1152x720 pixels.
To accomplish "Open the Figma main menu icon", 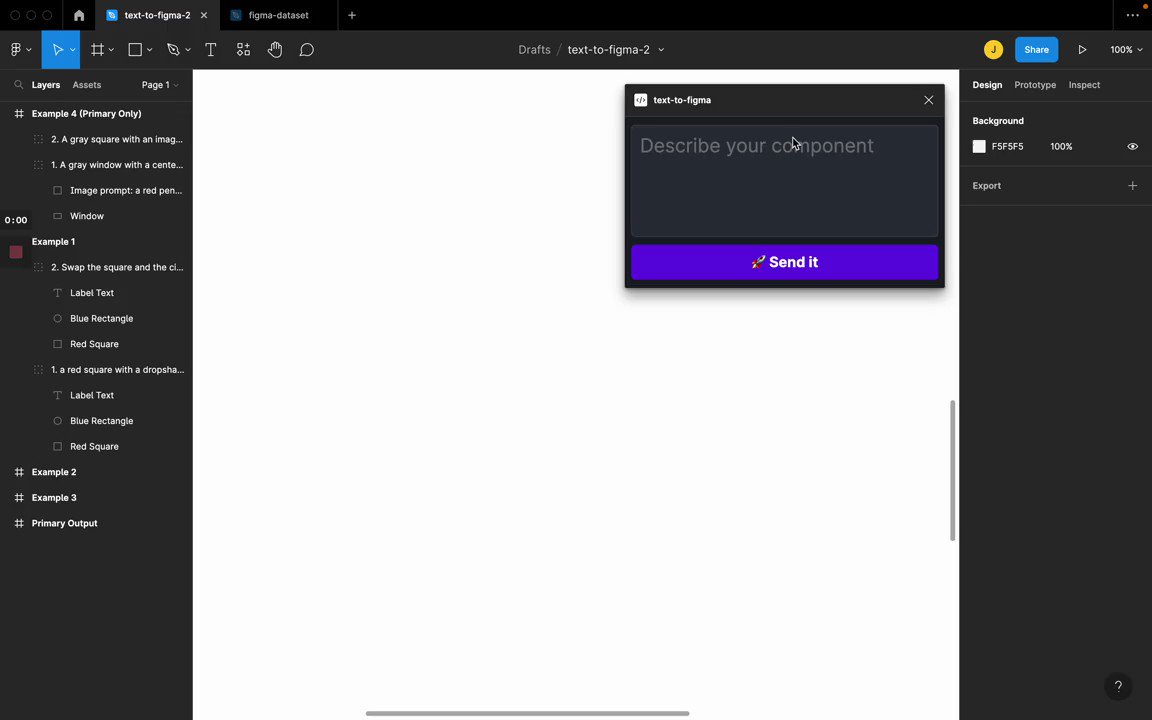I will [x=16, y=49].
